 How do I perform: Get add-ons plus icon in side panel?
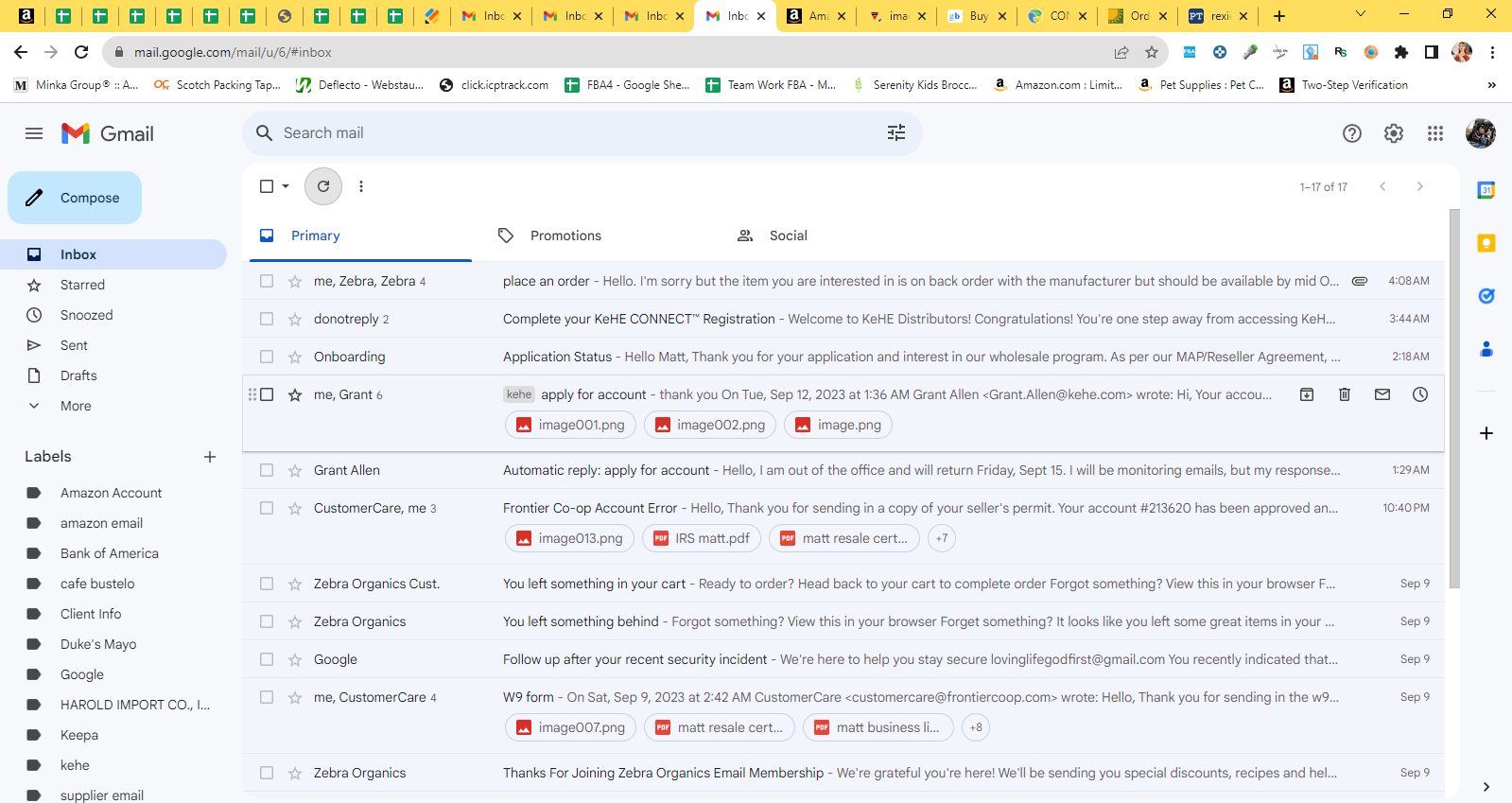pyautogui.click(x=1486, y=433)
